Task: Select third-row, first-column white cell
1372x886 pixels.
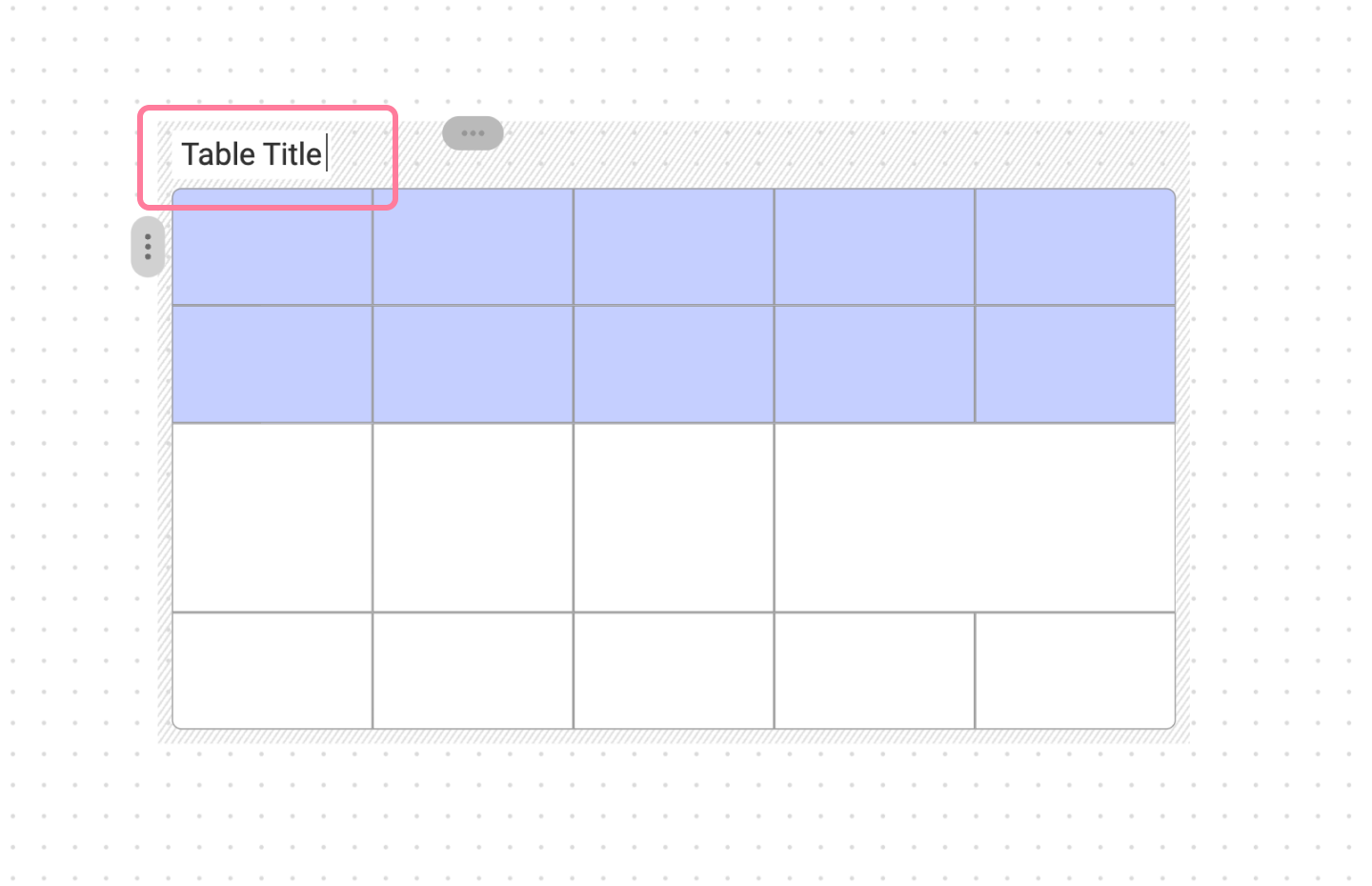Action: point(272,517)
